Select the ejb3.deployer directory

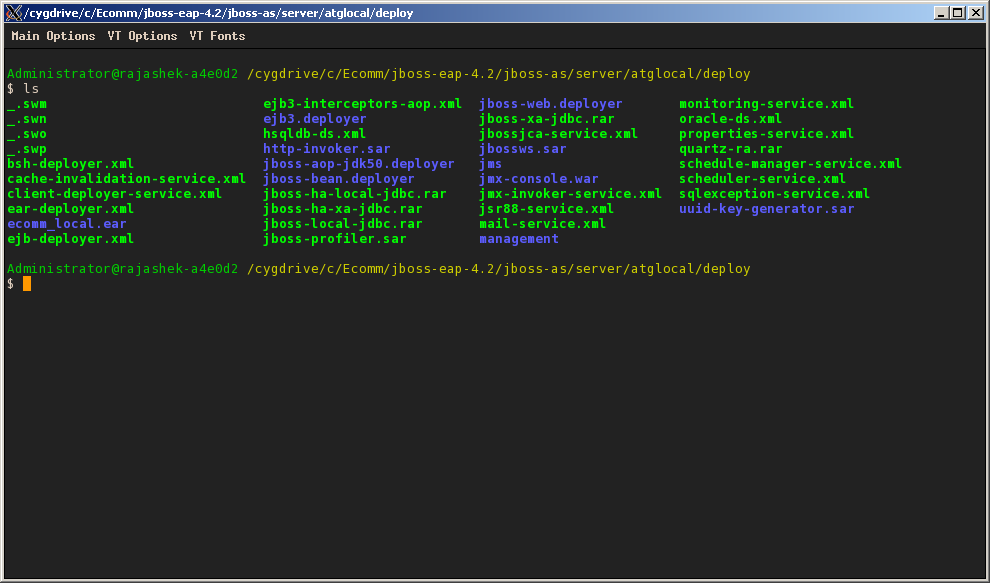[x=315, y=119]
